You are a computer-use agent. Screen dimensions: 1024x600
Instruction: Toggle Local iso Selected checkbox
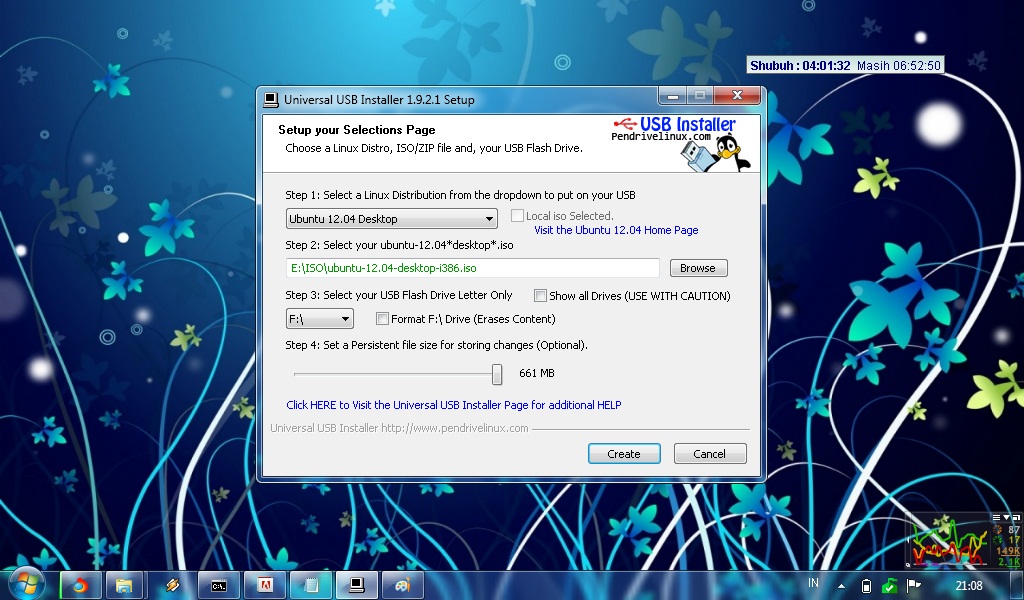pos(517,215)
